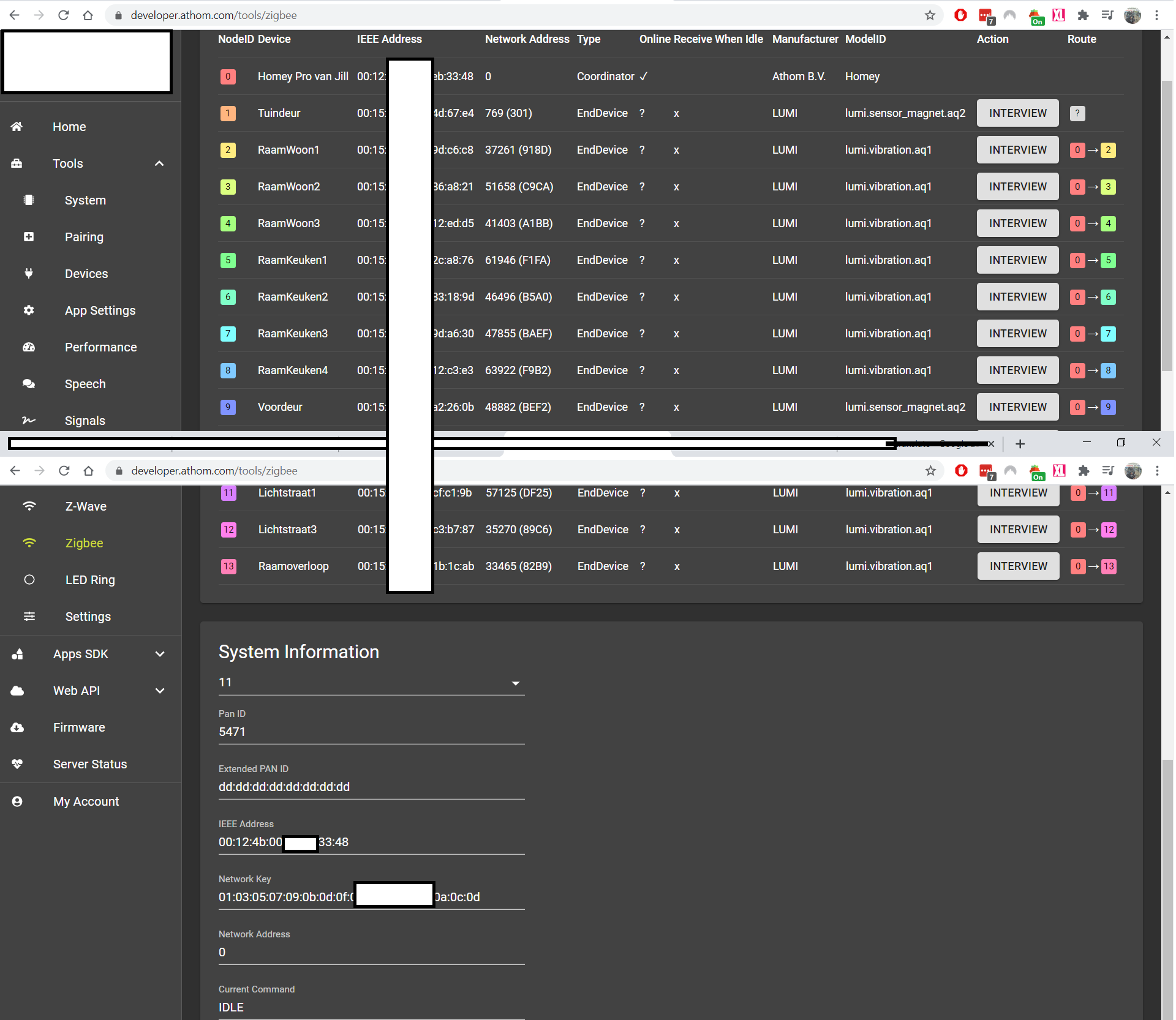
Task: Click the Devices plug icon
Action: click(29, 274)
